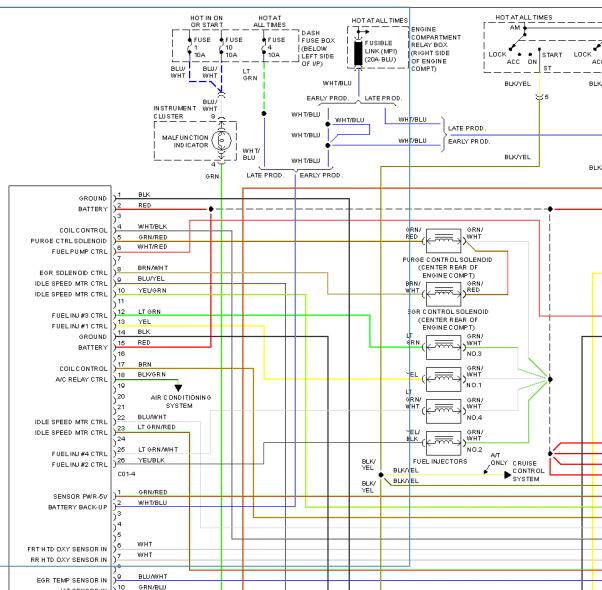This screenshot has width=602, height=590.
Task: Click the "LT GRN" wire label below Fuse 4
Action: coord(250,74)
